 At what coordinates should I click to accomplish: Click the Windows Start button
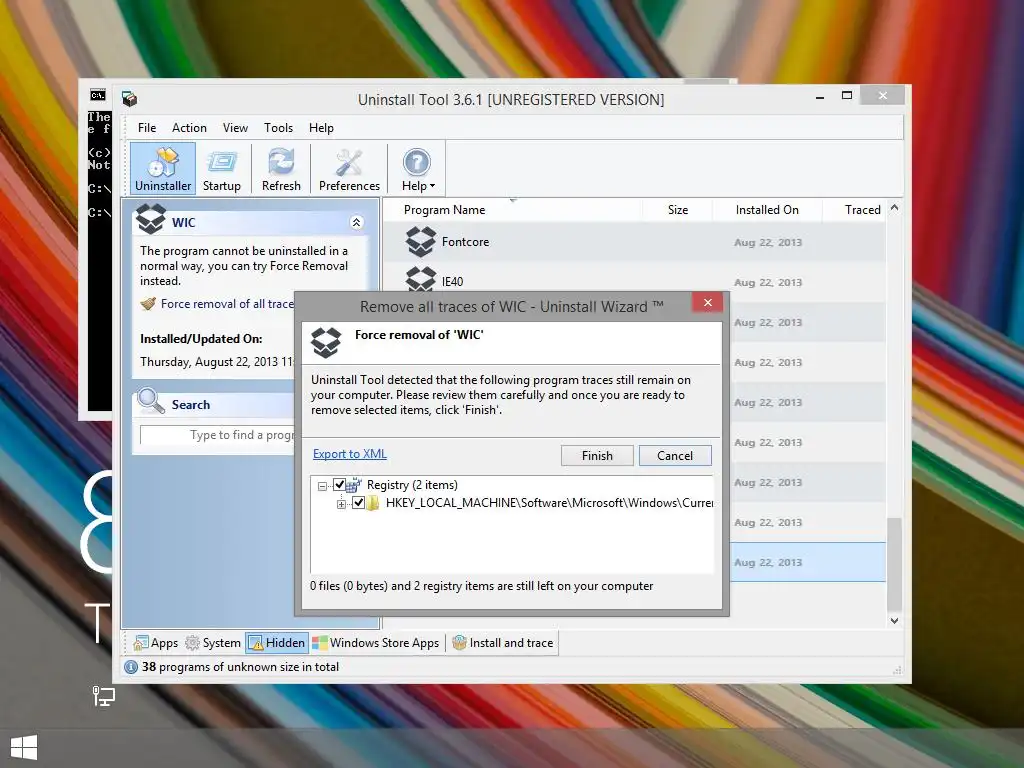coord(24,748)
